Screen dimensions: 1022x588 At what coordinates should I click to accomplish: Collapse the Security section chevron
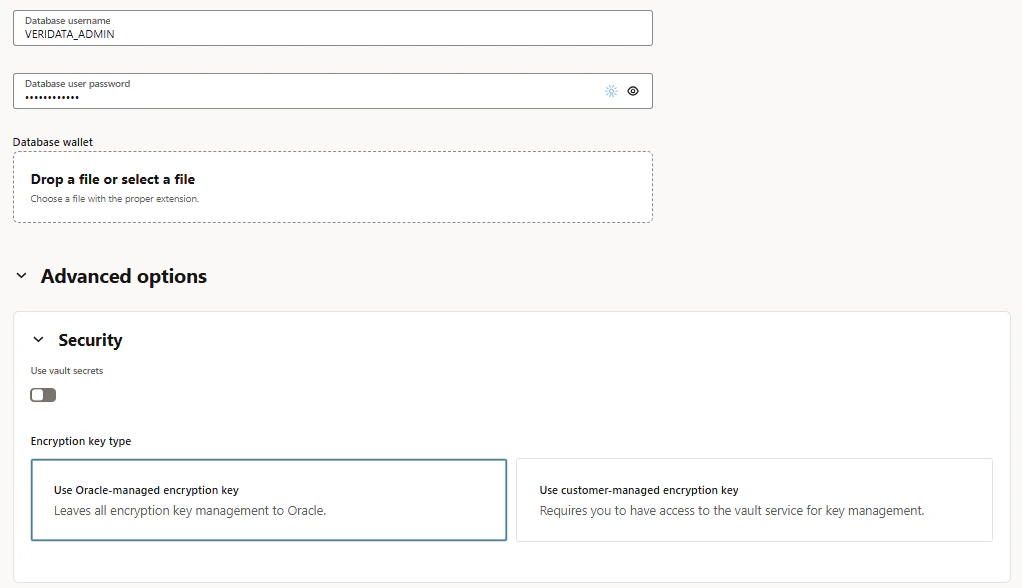tap(38, 340)
